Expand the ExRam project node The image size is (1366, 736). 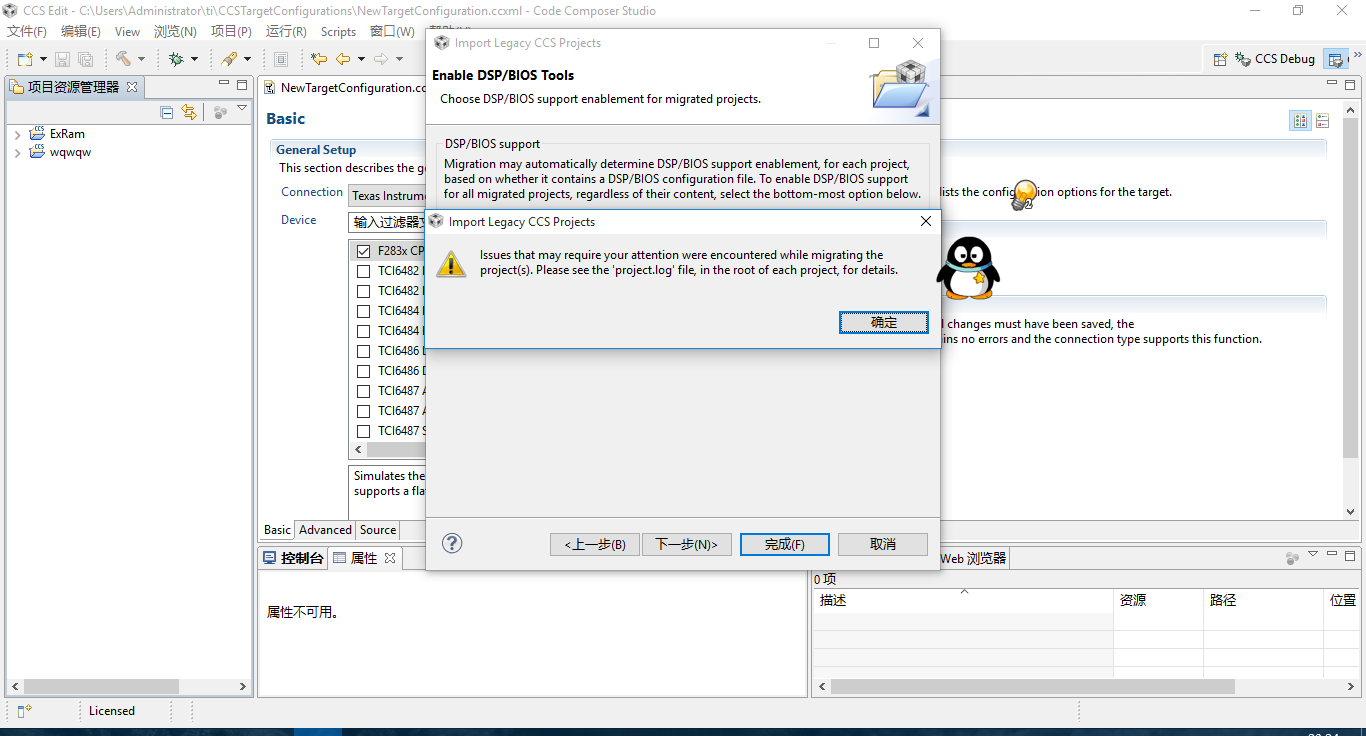pos(17,134)
